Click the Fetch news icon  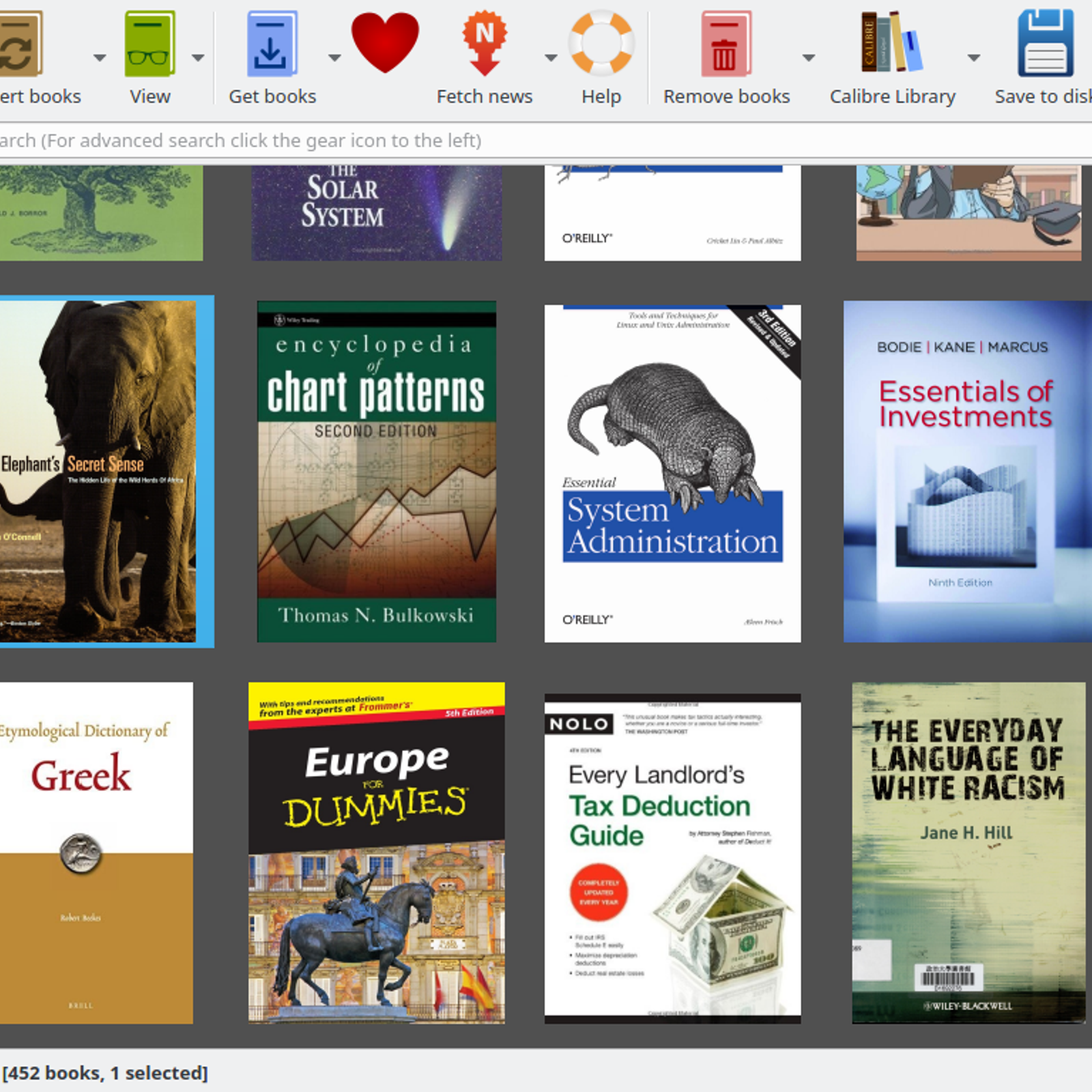coord(485,42)
